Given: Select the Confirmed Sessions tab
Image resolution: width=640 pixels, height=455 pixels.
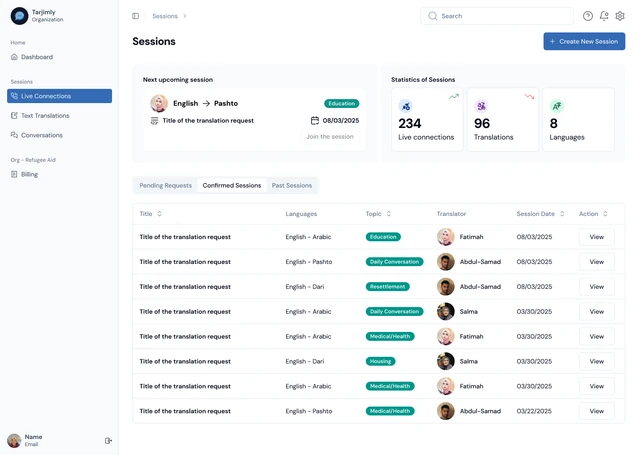Looking at the screenshot, I should click(232, 185).
